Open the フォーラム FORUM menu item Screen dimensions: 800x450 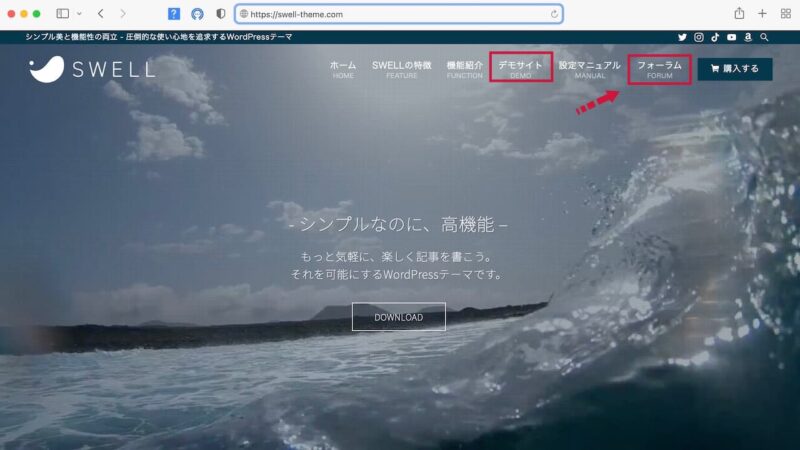(x=659, y=69)
